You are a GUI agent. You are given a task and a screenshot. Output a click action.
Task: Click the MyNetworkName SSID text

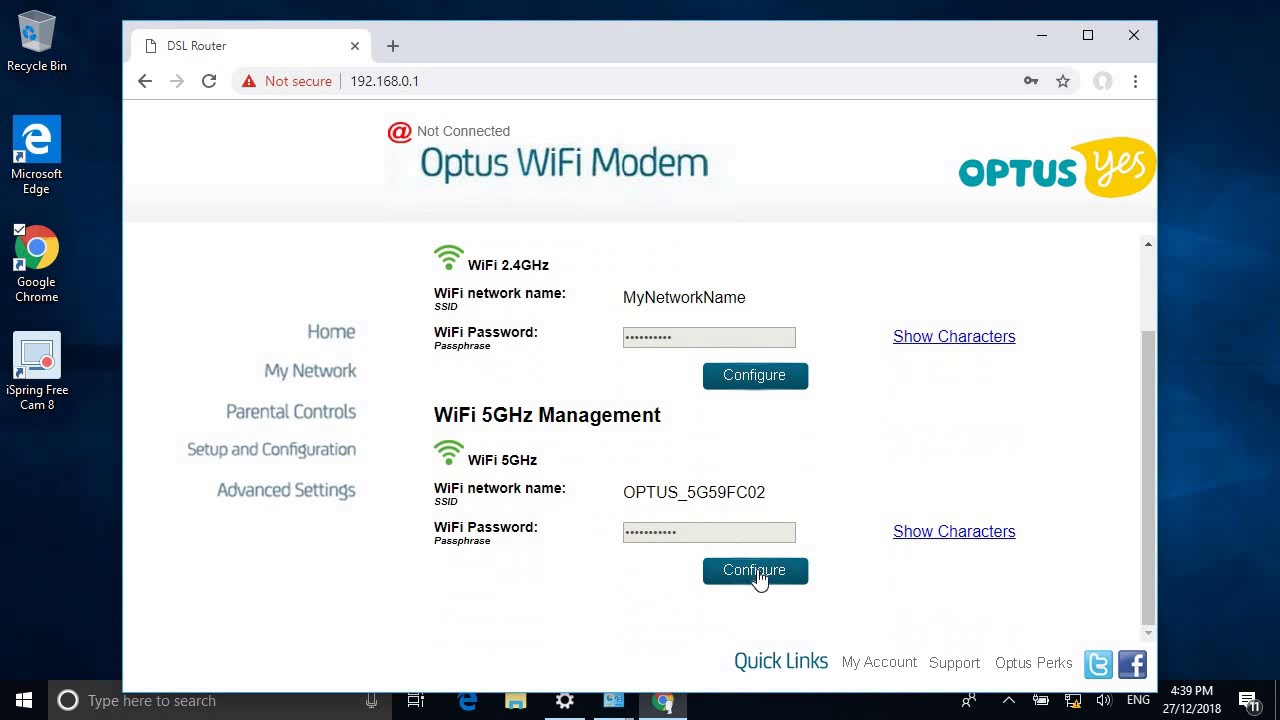click(684, 298)
